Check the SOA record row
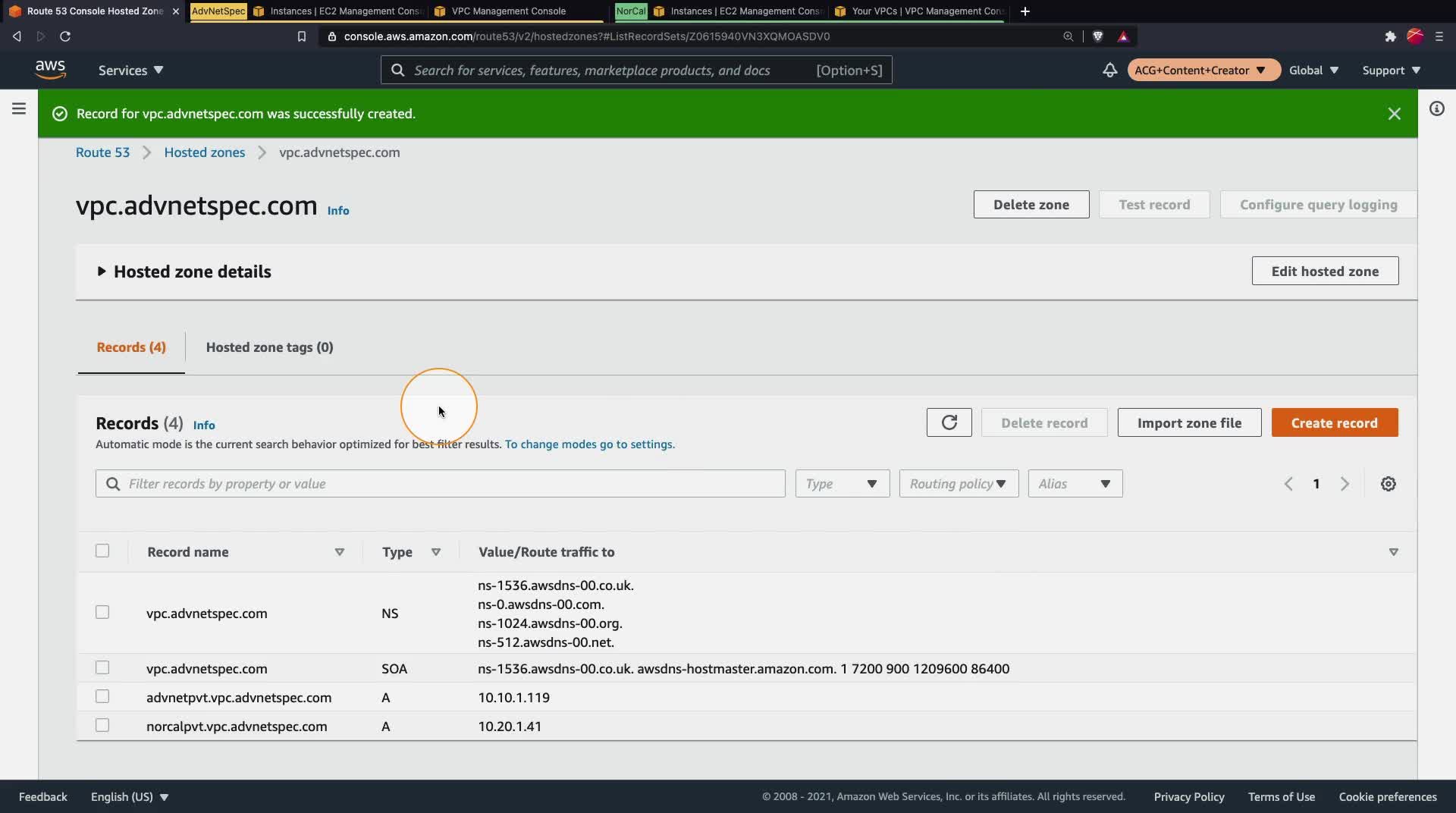 [x=102, y=667]
